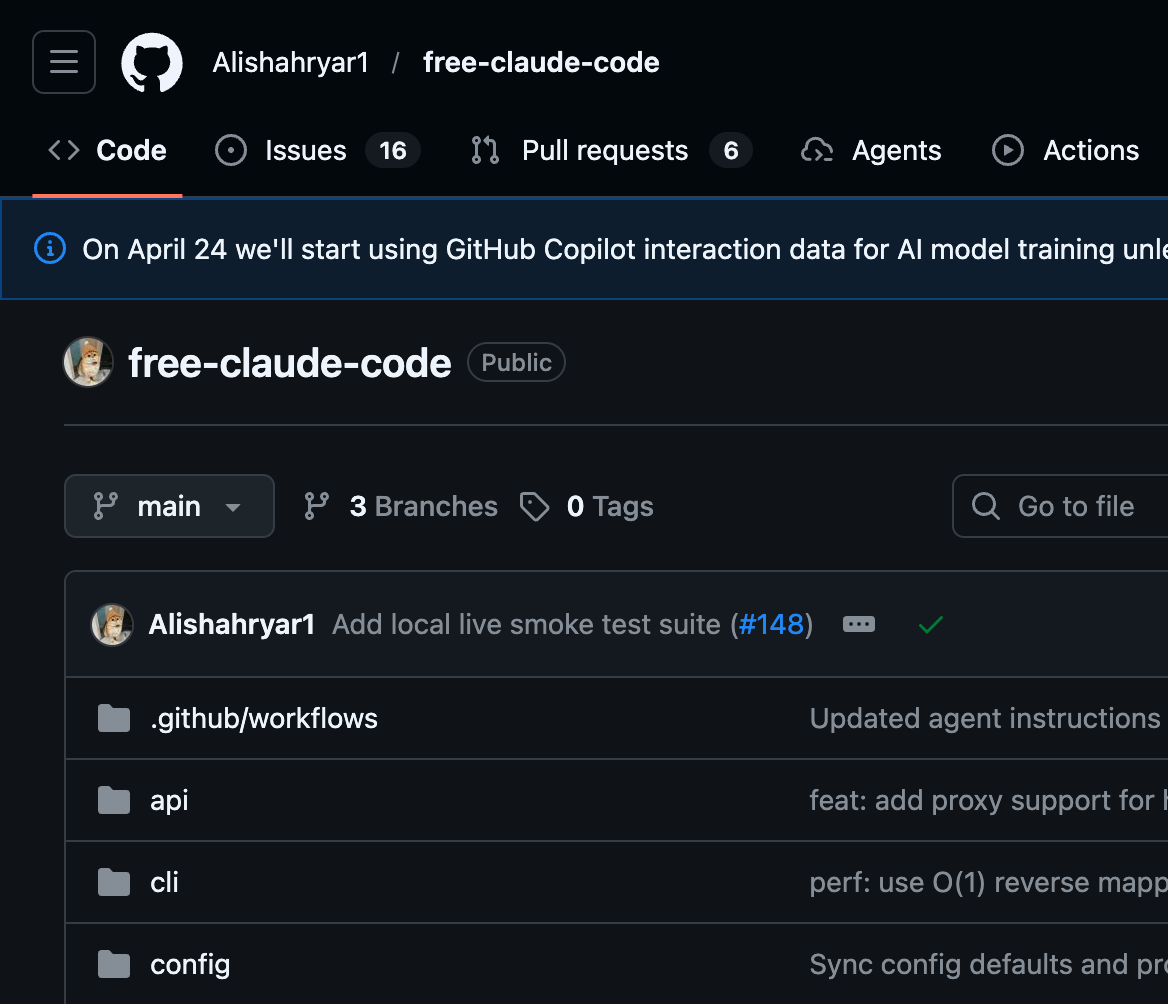The width and height of the screenshot is (1168, 1004).
Task: Open the config folder
Action: (190, 965)
